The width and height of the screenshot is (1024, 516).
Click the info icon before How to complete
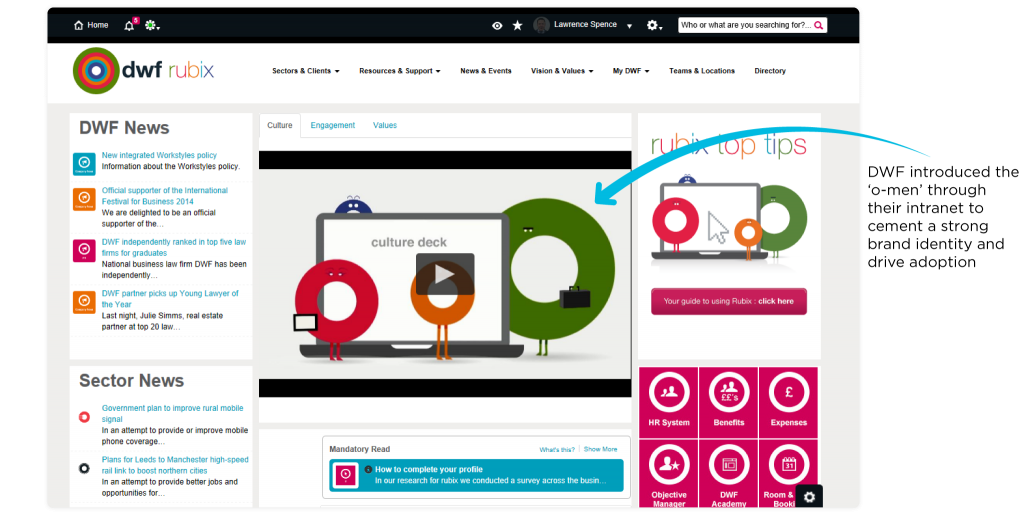[x=368, y=470]
